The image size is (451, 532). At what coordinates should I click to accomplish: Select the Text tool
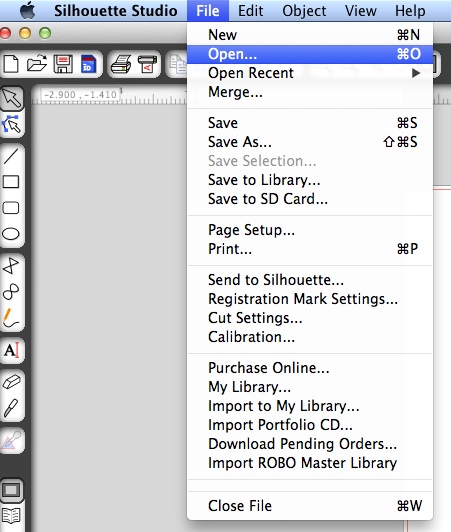tap(12, 350)
